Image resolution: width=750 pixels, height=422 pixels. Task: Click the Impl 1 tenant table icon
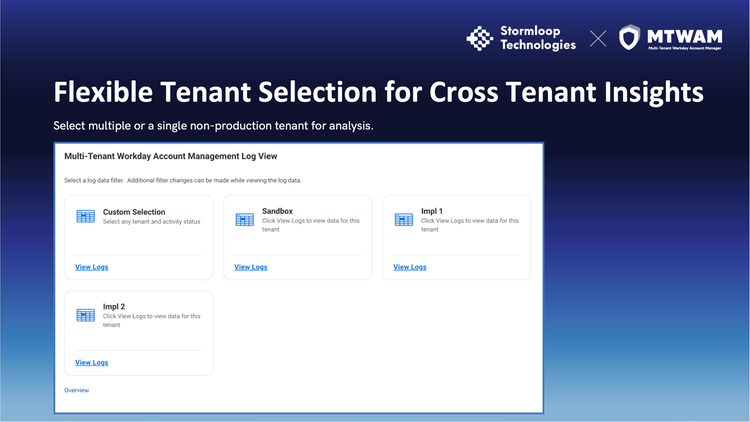pyautogui.click(x=404, y=219)
